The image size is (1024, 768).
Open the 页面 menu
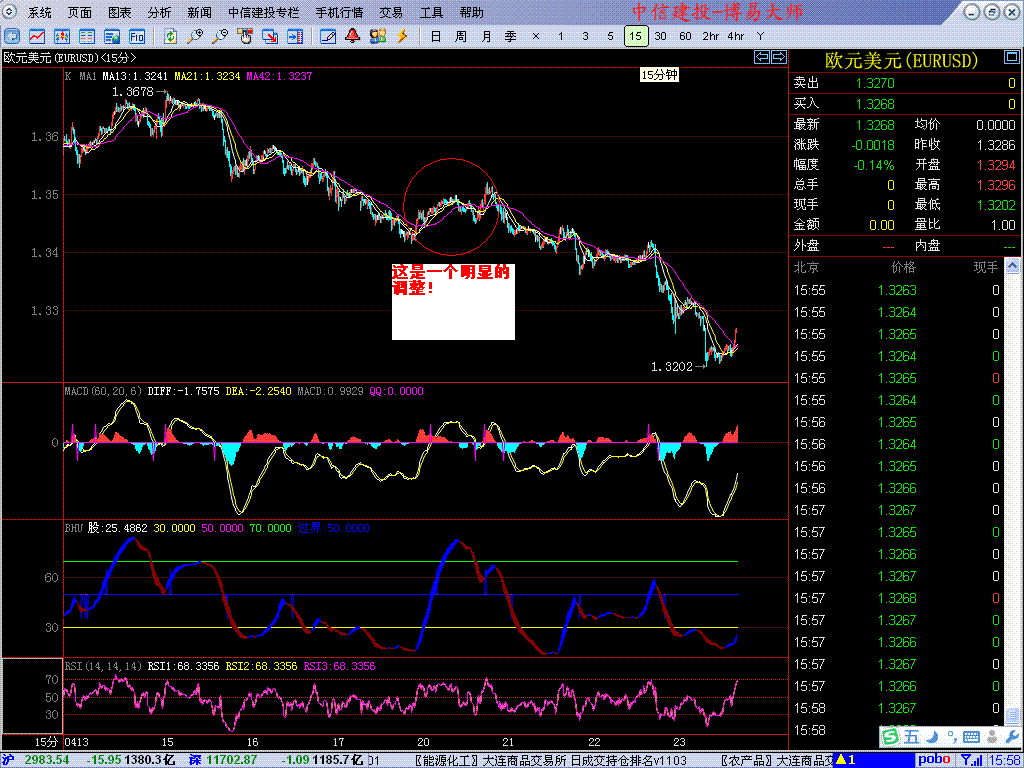(x=80, y=12)
